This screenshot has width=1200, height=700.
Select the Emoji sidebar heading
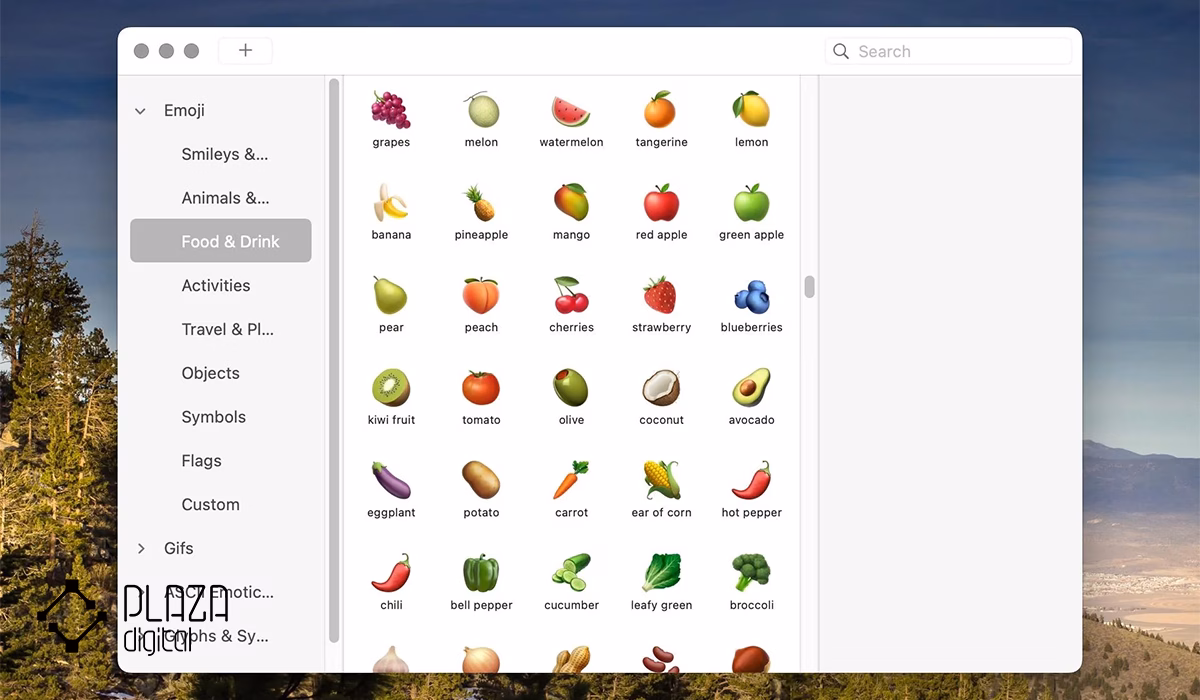coord(184,111)
